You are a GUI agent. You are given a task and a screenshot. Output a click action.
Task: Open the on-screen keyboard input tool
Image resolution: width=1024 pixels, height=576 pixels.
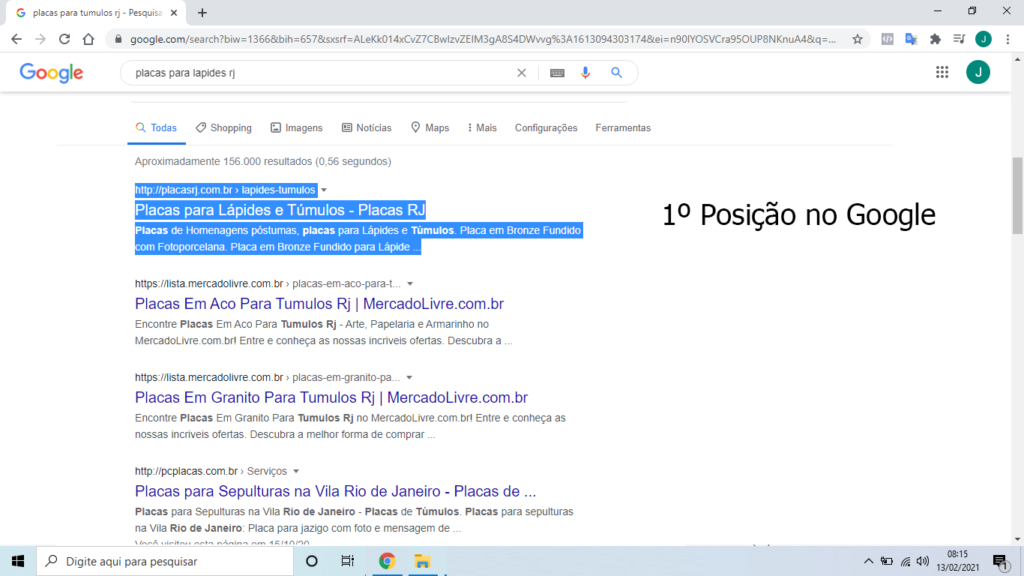pos(557,73)
